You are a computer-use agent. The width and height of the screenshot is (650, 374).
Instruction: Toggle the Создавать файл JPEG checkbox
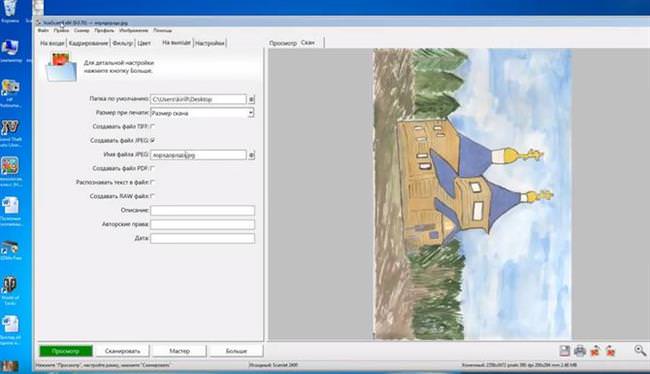(152, 141)
